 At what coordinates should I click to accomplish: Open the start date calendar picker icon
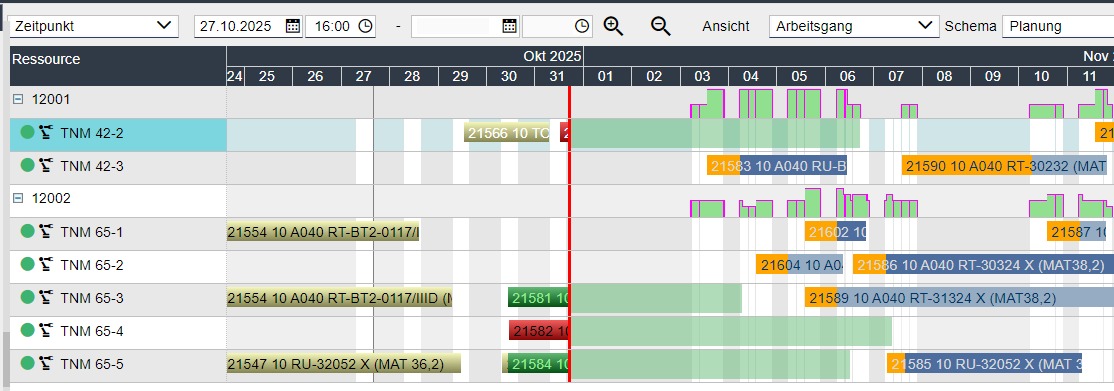tap(293, 26)
